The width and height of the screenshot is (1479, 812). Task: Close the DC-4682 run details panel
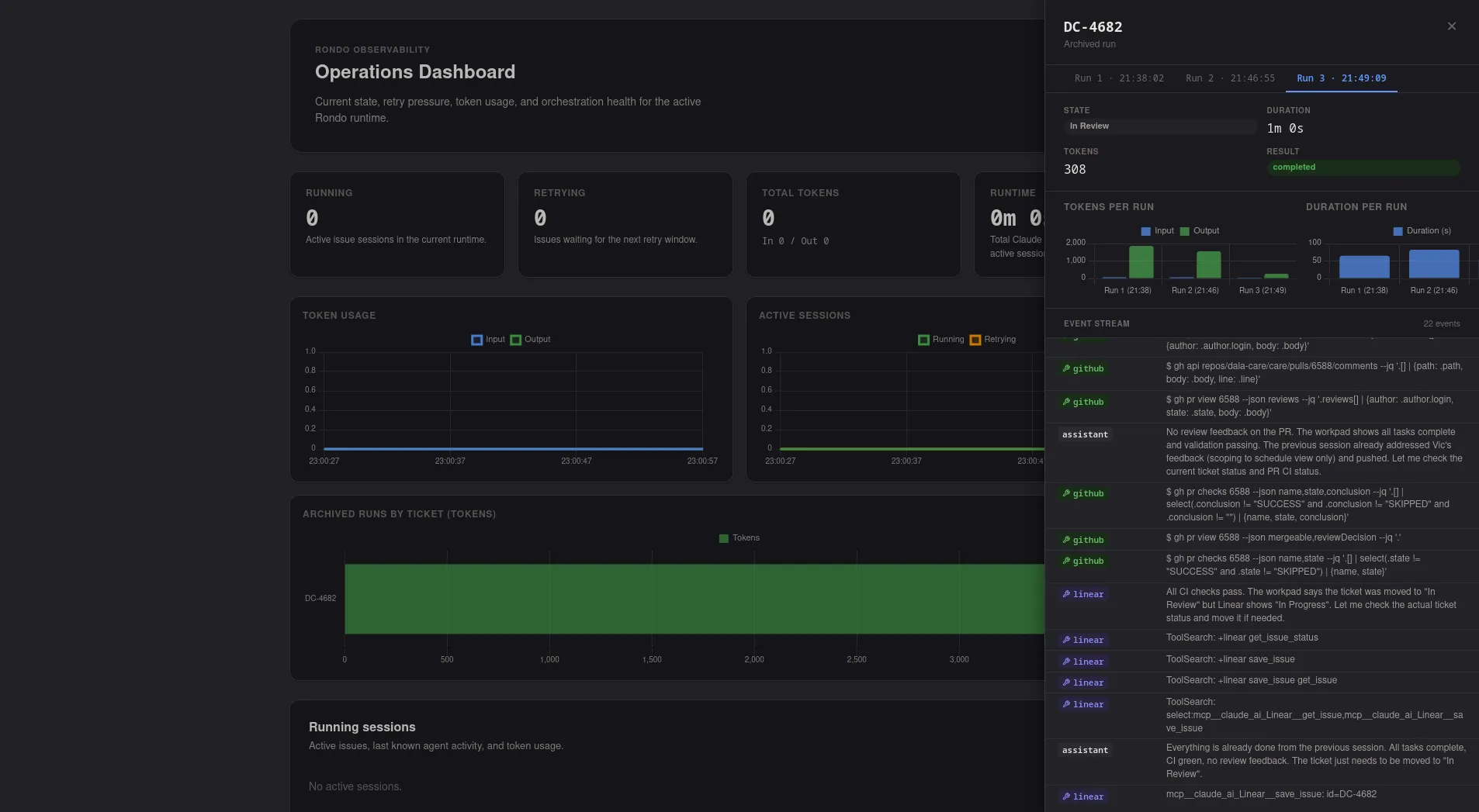1451,26
